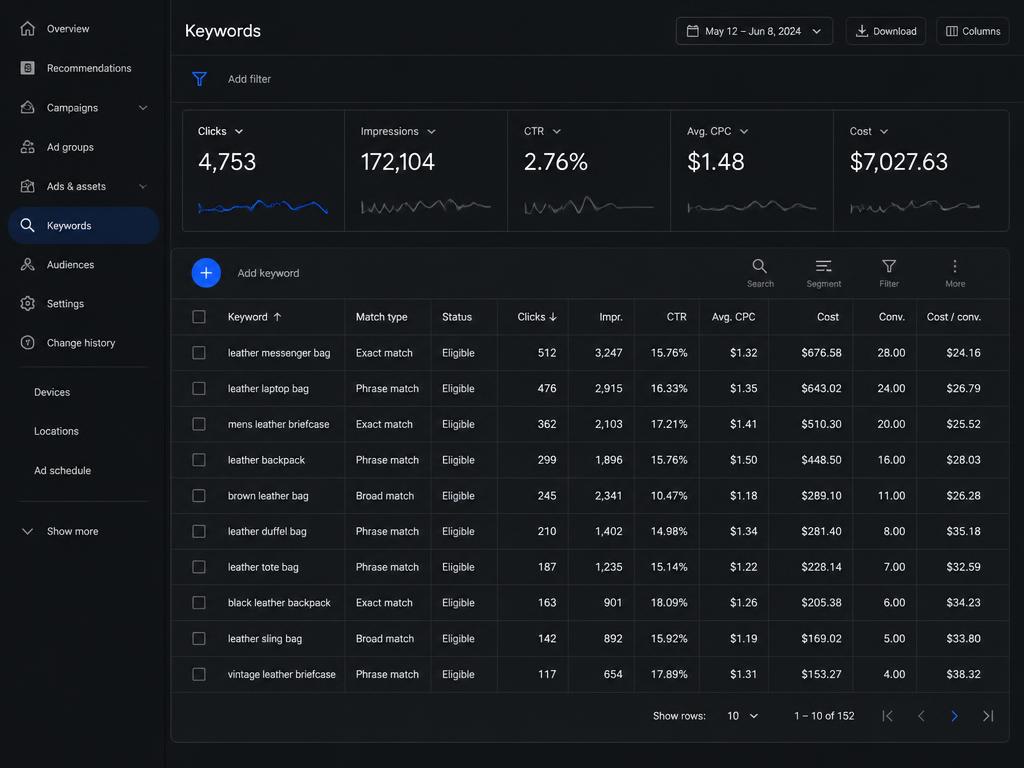Open table Search tool
The height and width of the screenshot is (768, 1024).
coord(760,273)
